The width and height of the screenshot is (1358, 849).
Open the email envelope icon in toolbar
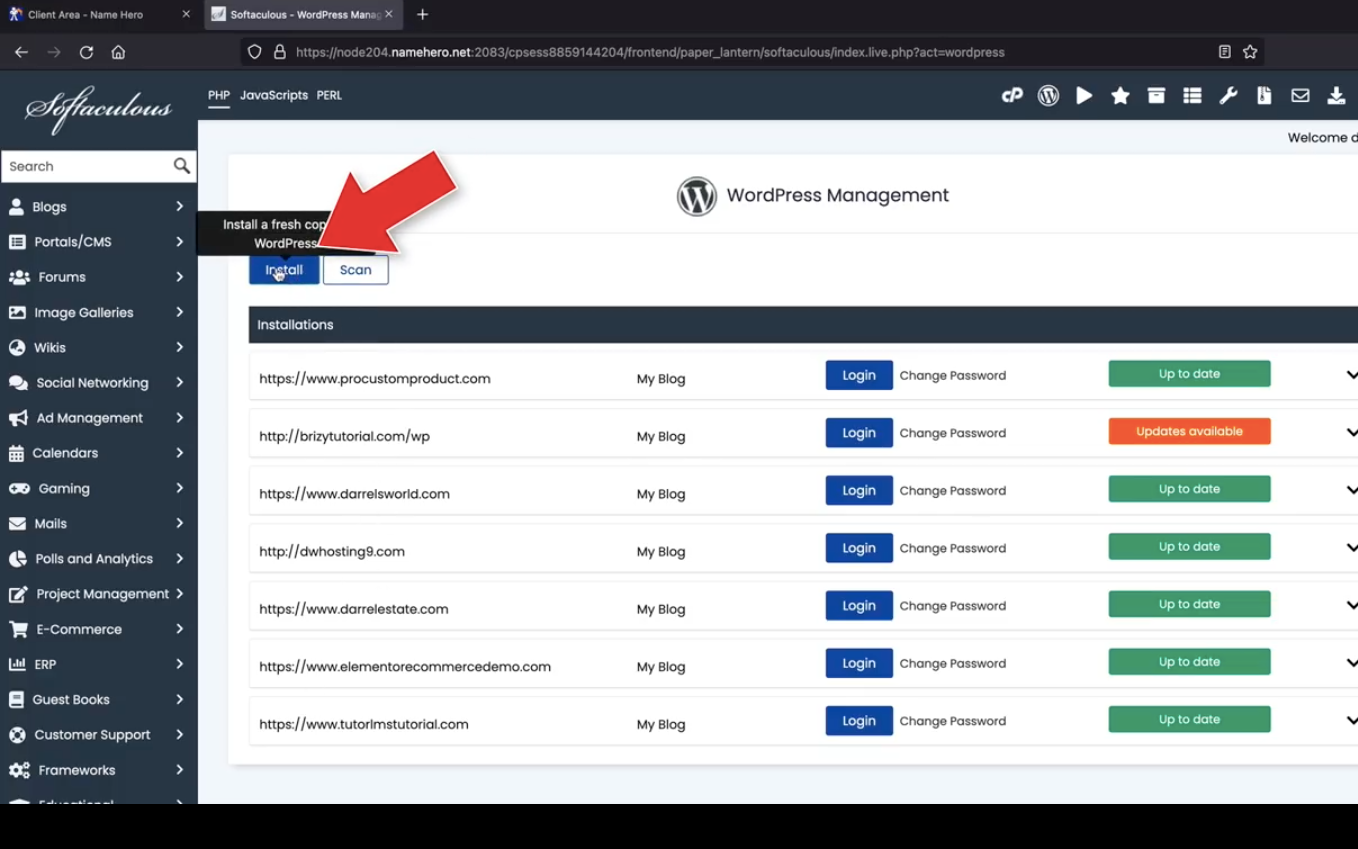(1300, 95)
